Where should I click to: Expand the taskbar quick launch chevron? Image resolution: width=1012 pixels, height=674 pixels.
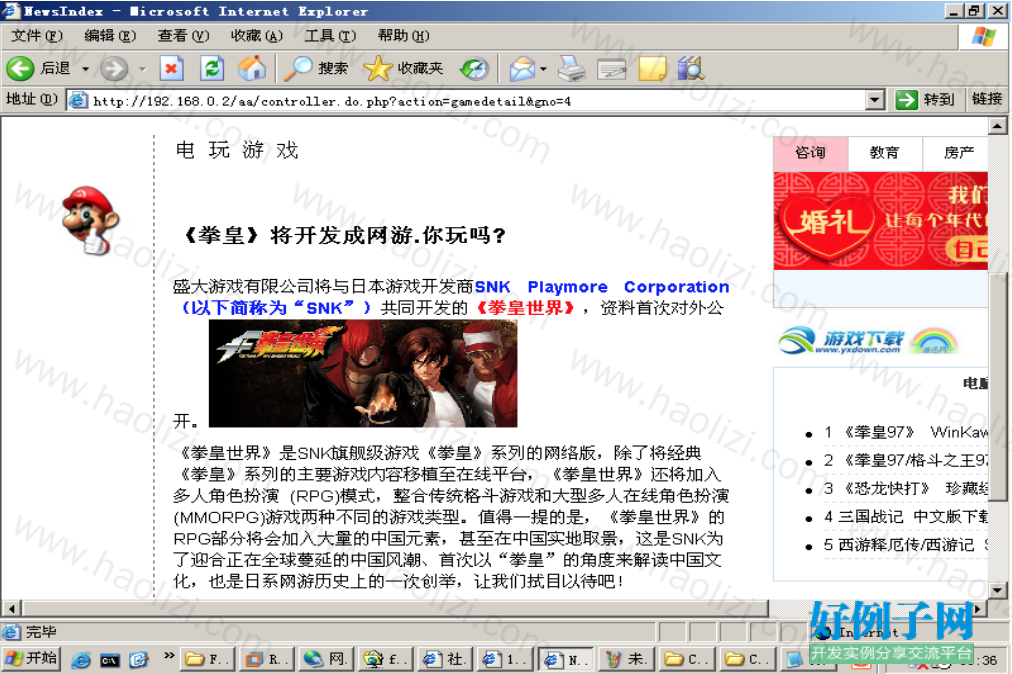169,656
